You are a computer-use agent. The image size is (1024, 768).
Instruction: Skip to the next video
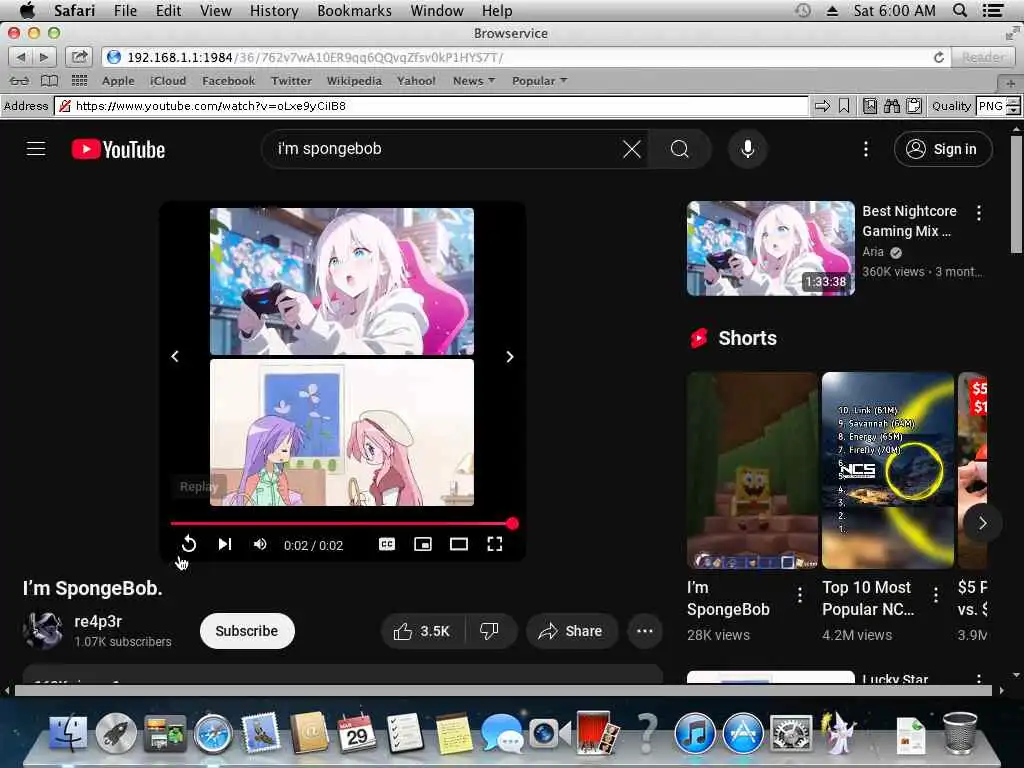[225, 544]
